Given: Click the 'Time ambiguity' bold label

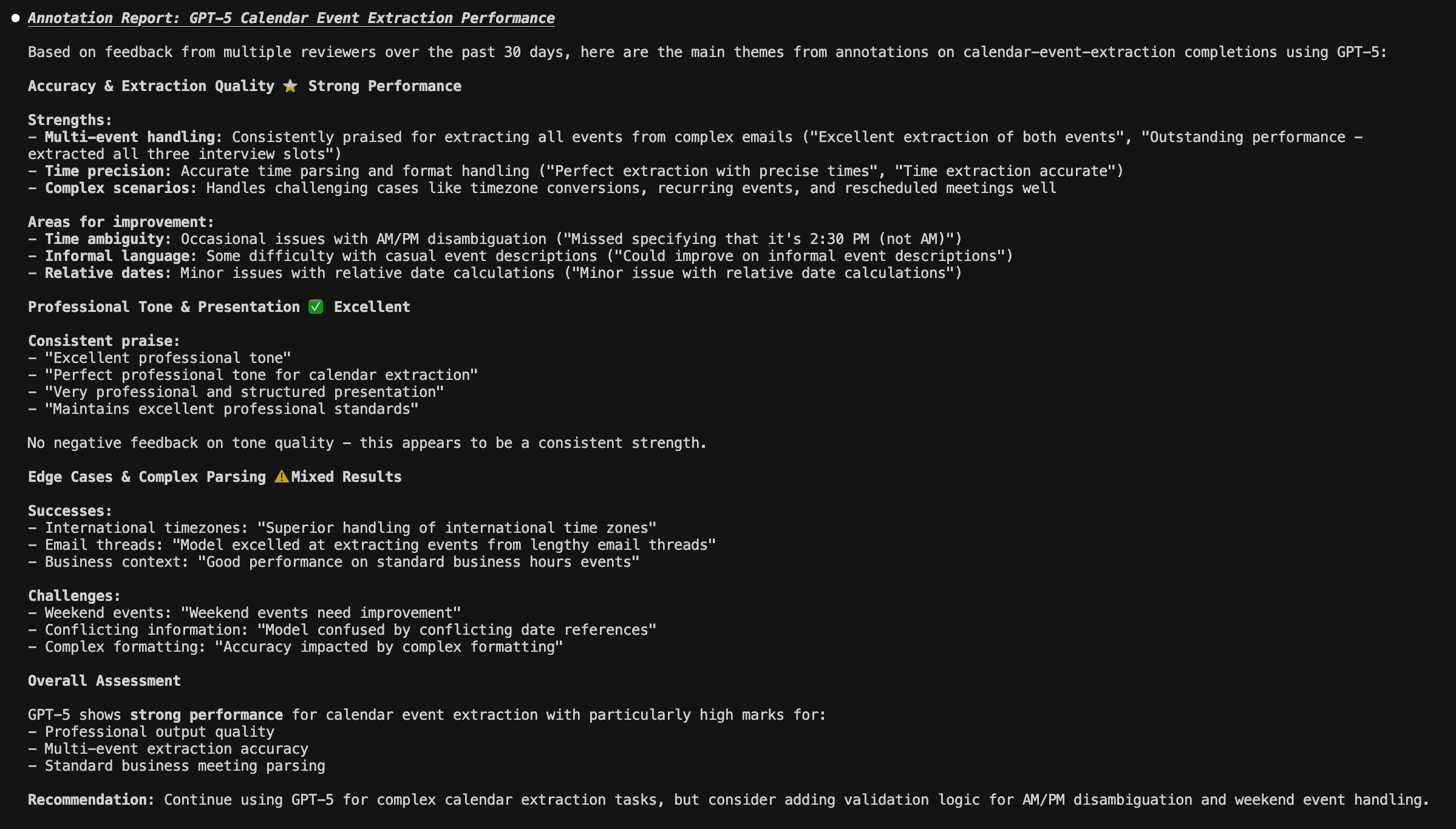Looking at the screenshot, I should tap(104, 239).
